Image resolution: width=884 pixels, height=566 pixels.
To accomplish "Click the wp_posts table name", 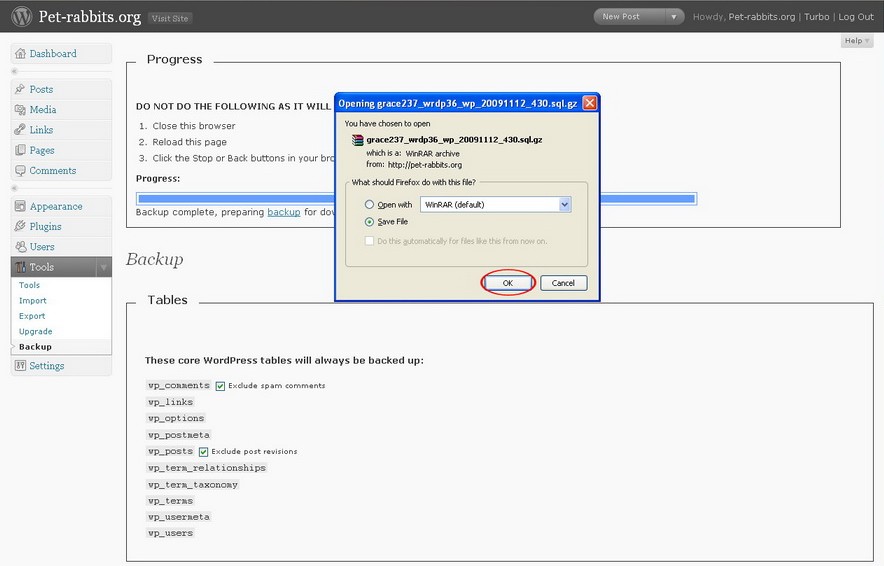I will pyautogui.click(x=170, y=452).
